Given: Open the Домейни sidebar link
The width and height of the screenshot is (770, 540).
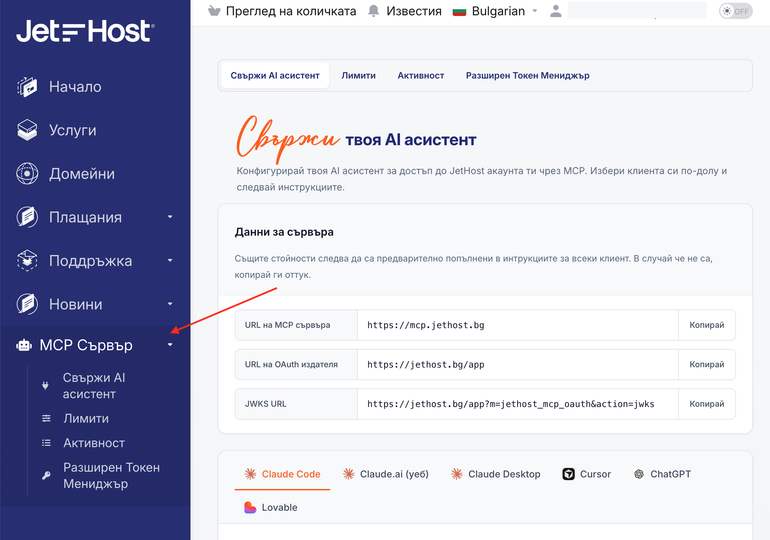Looking at the screenshot, I should pyautogui.click(x=82, y=174).
